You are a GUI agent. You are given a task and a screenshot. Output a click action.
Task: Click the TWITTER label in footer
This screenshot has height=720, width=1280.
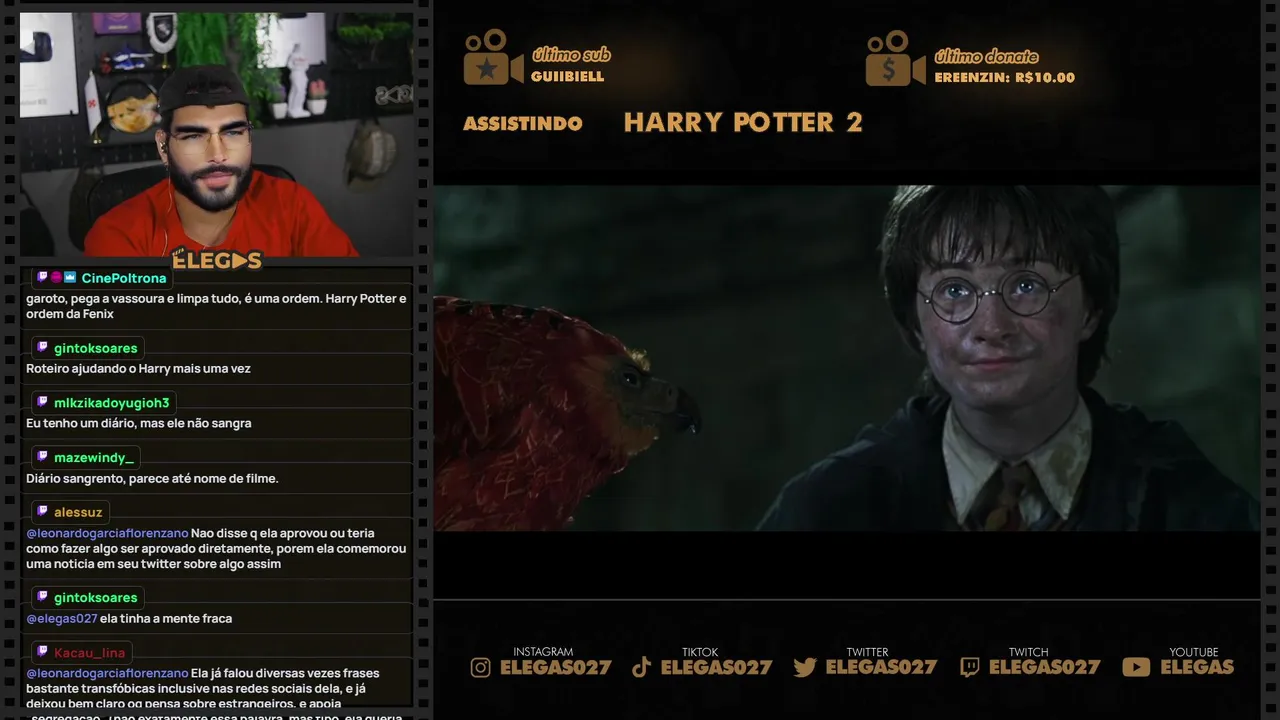coord(867,652)
